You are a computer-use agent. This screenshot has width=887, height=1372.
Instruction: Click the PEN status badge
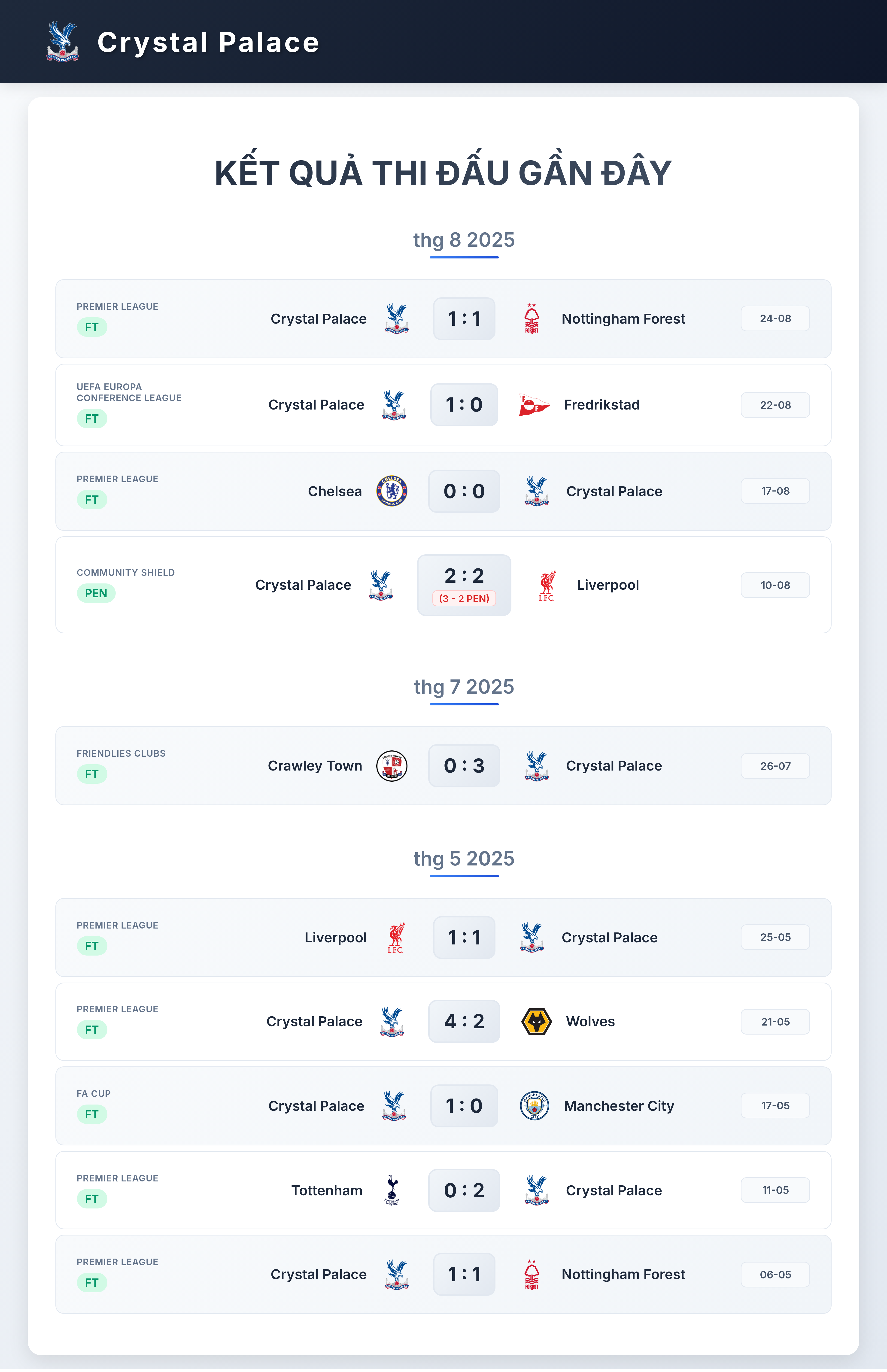(x=96, y=593)
